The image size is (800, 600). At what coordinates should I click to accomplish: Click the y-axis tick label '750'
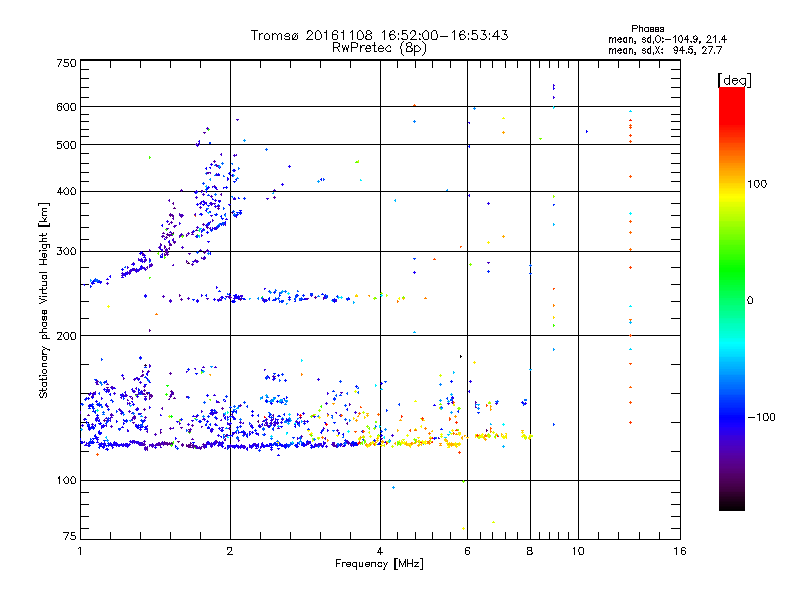pos(66,63)
